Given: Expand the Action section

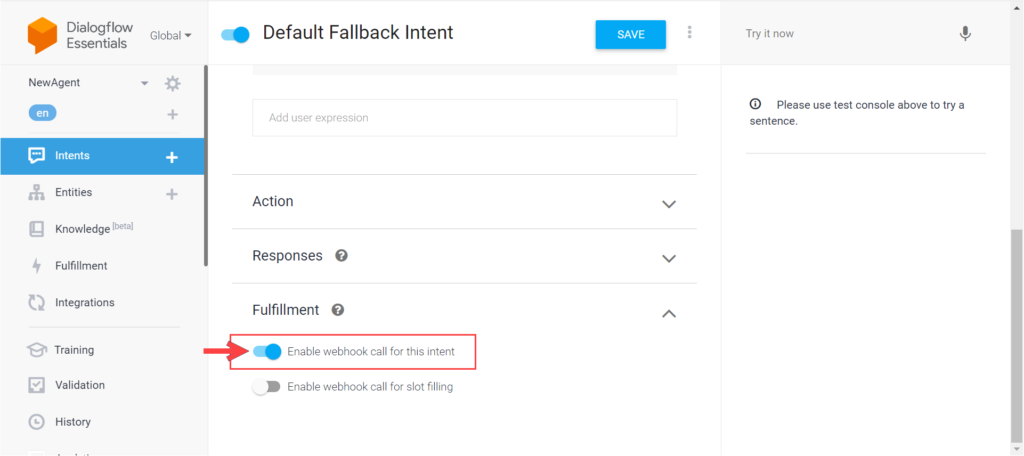Looking at the screenshot, I should tap(669, 203).
